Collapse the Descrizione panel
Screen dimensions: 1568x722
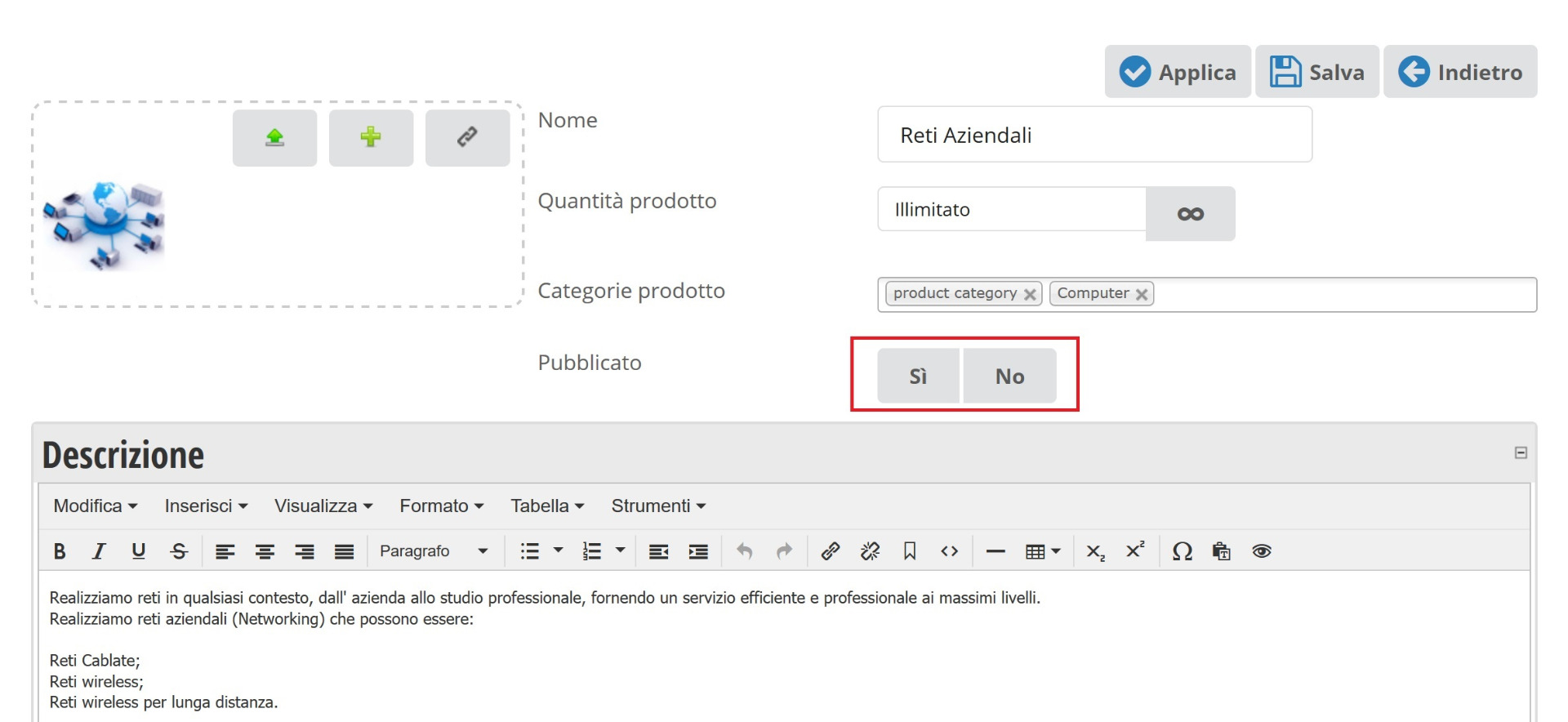pos(1521,452)
